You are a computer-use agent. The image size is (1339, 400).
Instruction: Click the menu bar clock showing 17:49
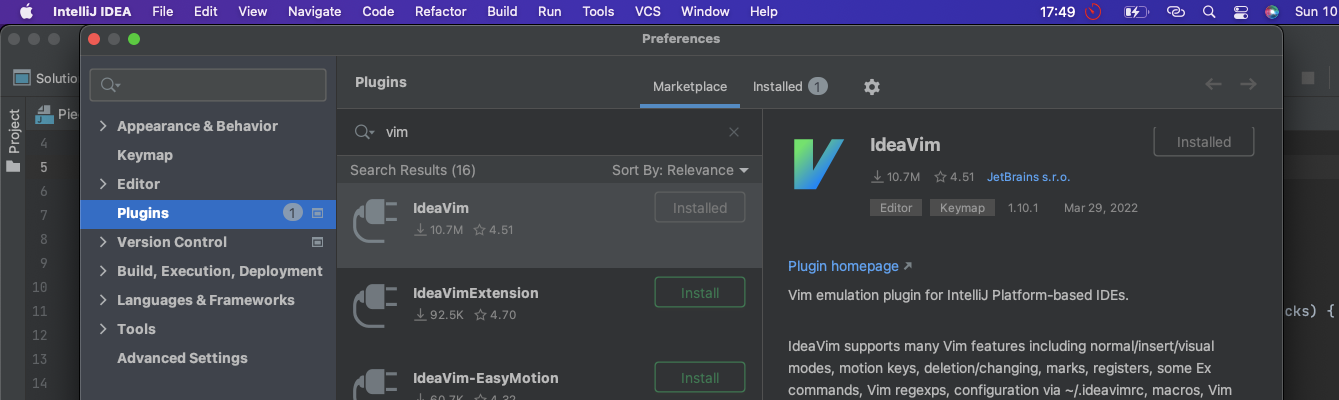coord(1057,12)
